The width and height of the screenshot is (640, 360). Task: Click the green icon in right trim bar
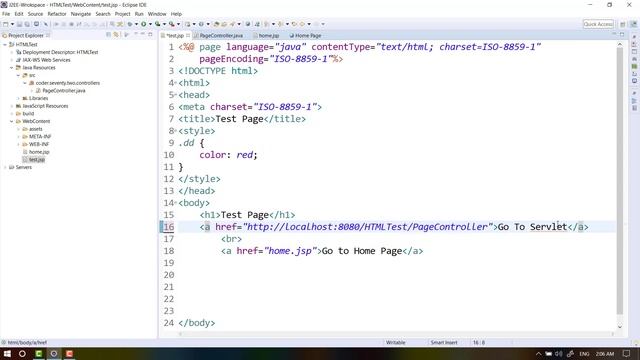(634, 67)
